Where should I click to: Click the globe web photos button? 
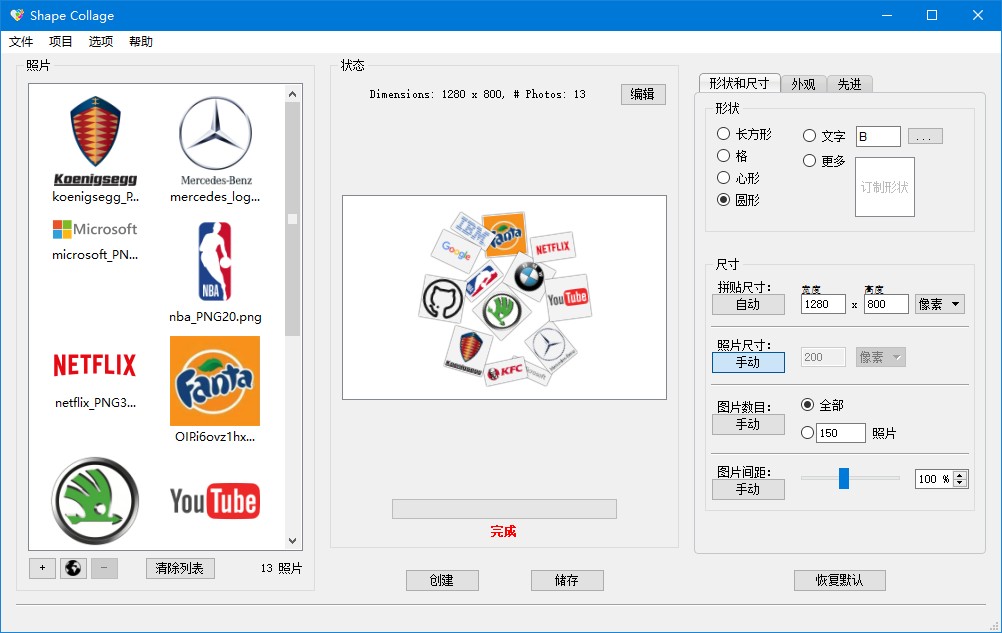coord(73,568)
